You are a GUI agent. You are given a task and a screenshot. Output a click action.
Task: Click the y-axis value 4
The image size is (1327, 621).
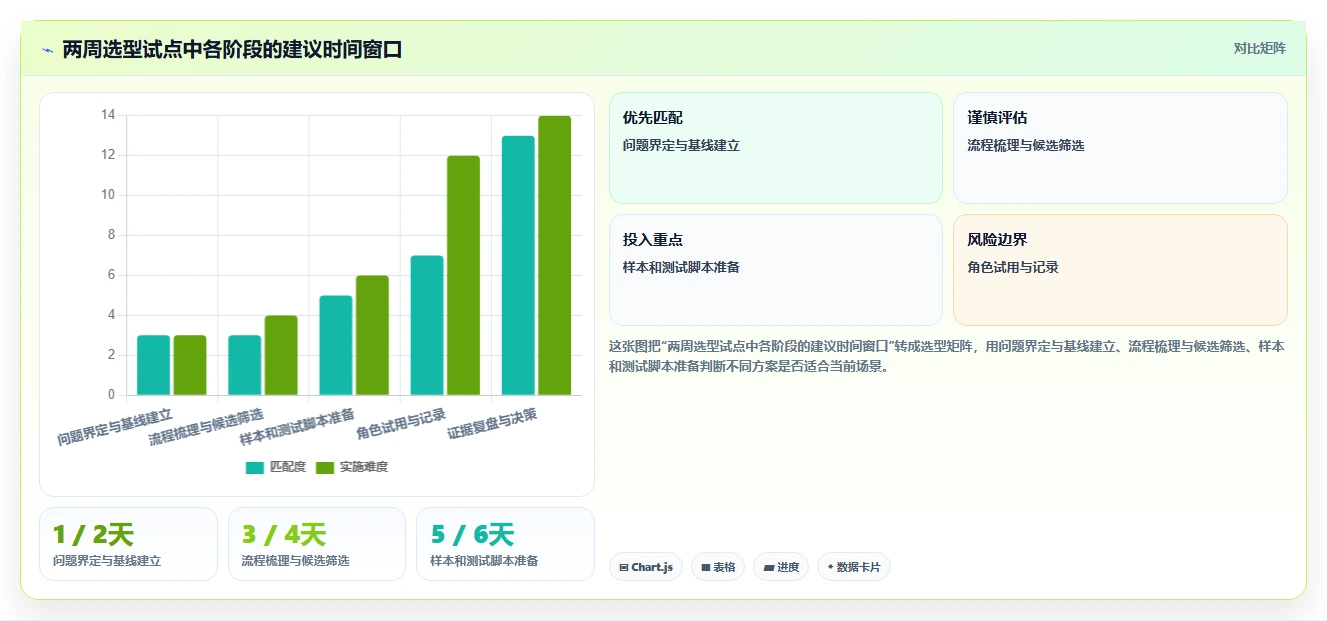point(111,315)
